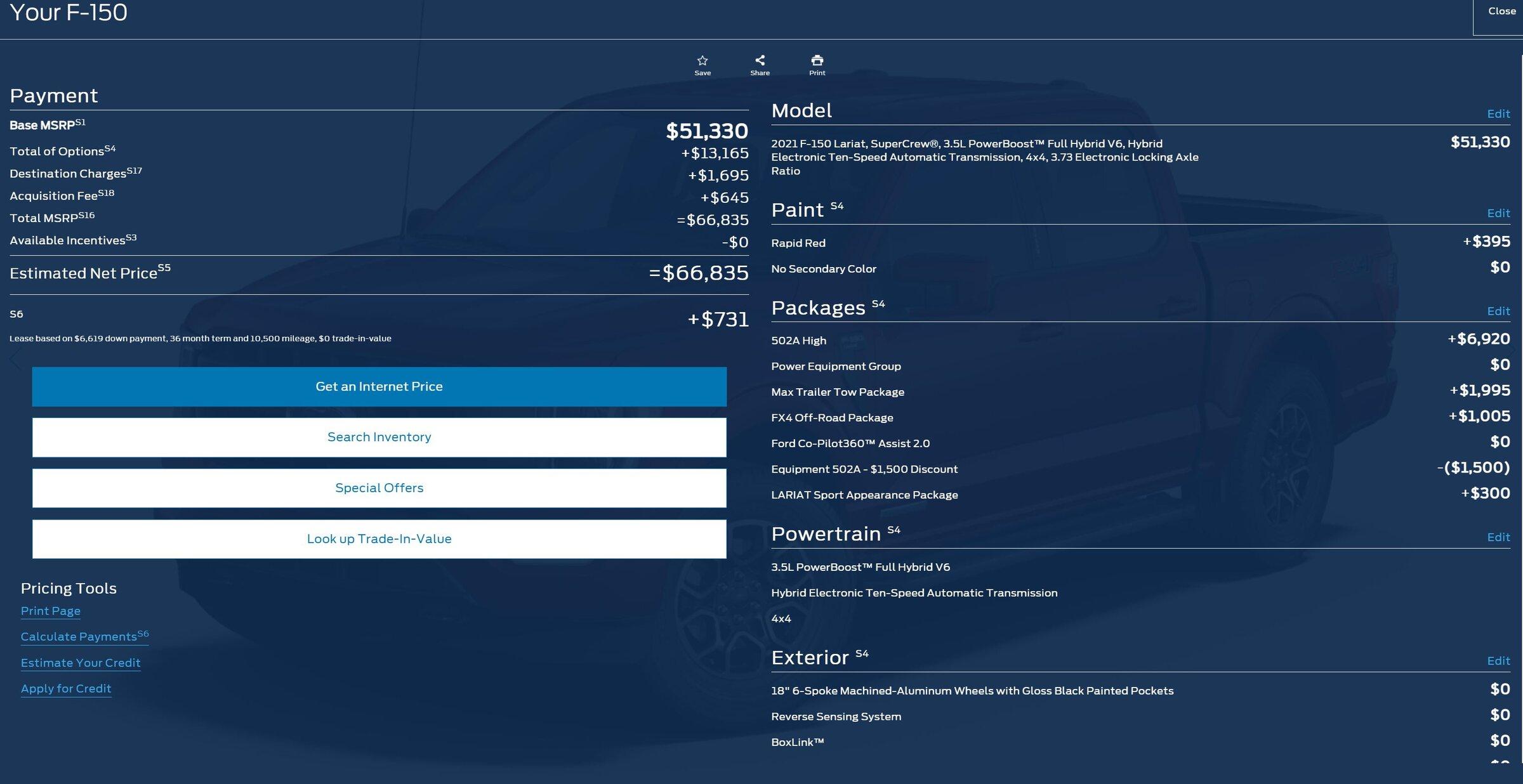Click Max Trailer Tow Package row
The height and width of the screenshot is (784, 1523).
coord(1140,391)
